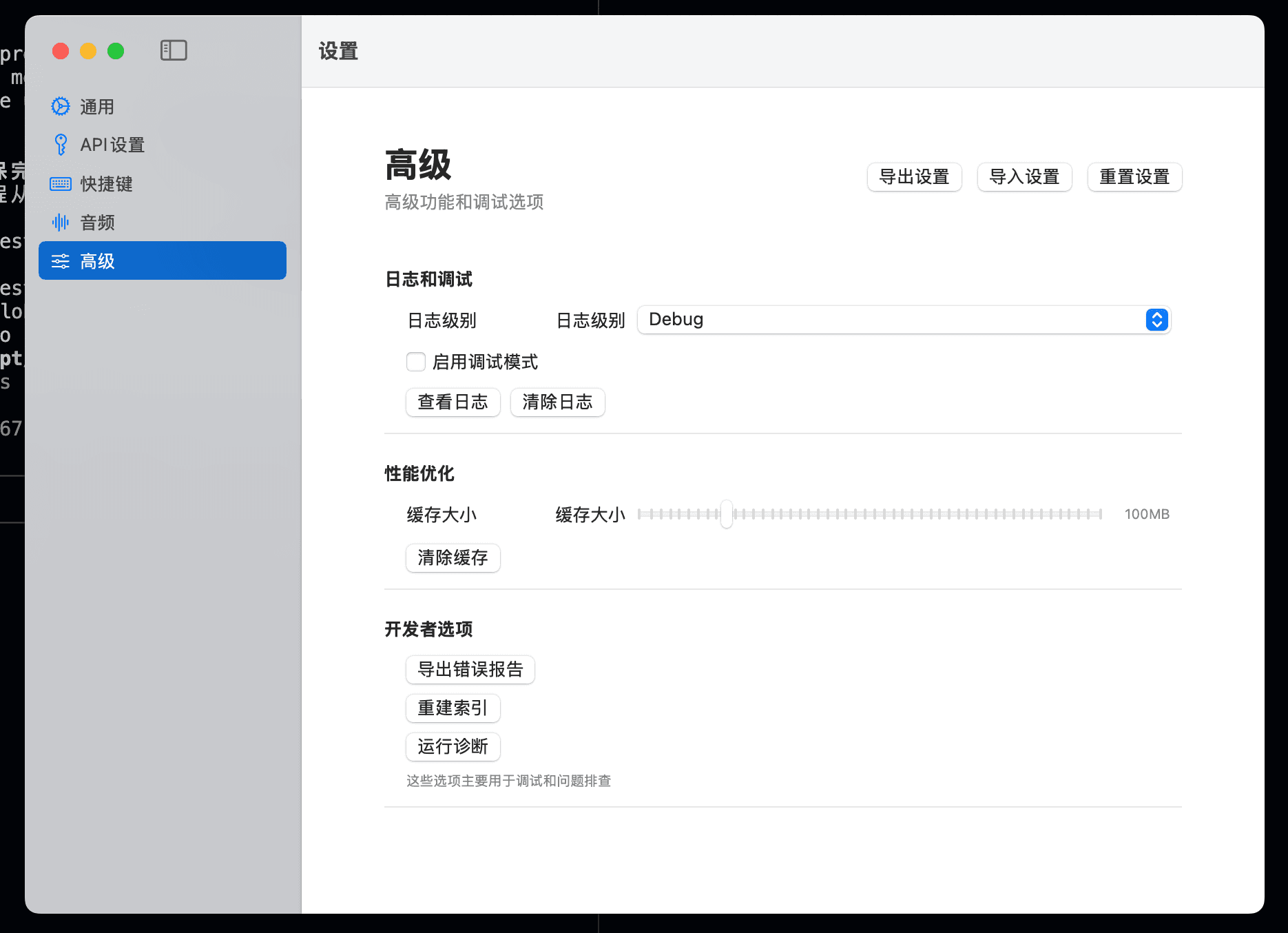This screenshot has height=933, width=1288.
Task: Click the 这些选项主要用于调试和问题排查 note
Action: pos(509,781)
